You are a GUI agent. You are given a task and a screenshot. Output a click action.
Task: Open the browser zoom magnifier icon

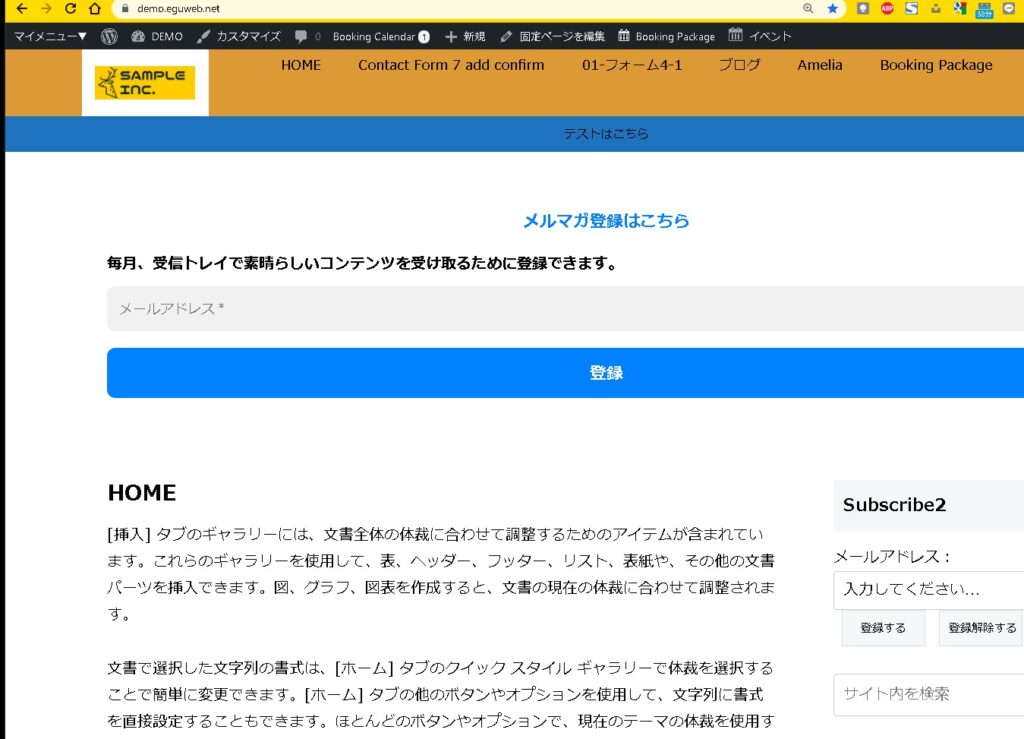coord(808,9)
